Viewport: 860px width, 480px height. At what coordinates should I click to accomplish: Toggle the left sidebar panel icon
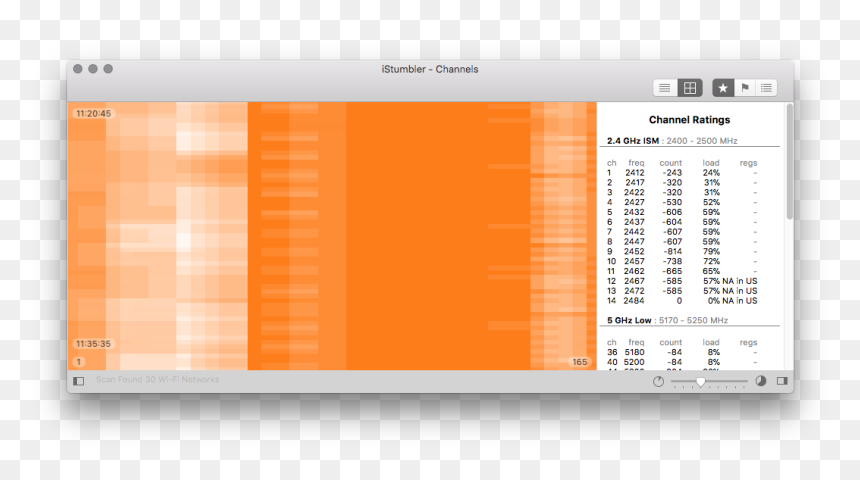tap(78, 381)
